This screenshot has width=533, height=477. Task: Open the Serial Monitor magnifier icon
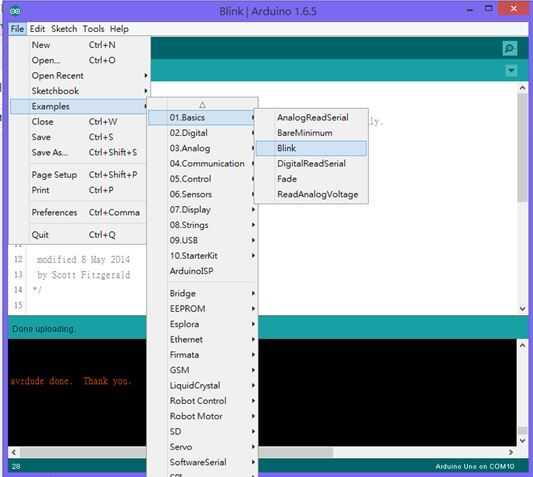tap(510, 49)
